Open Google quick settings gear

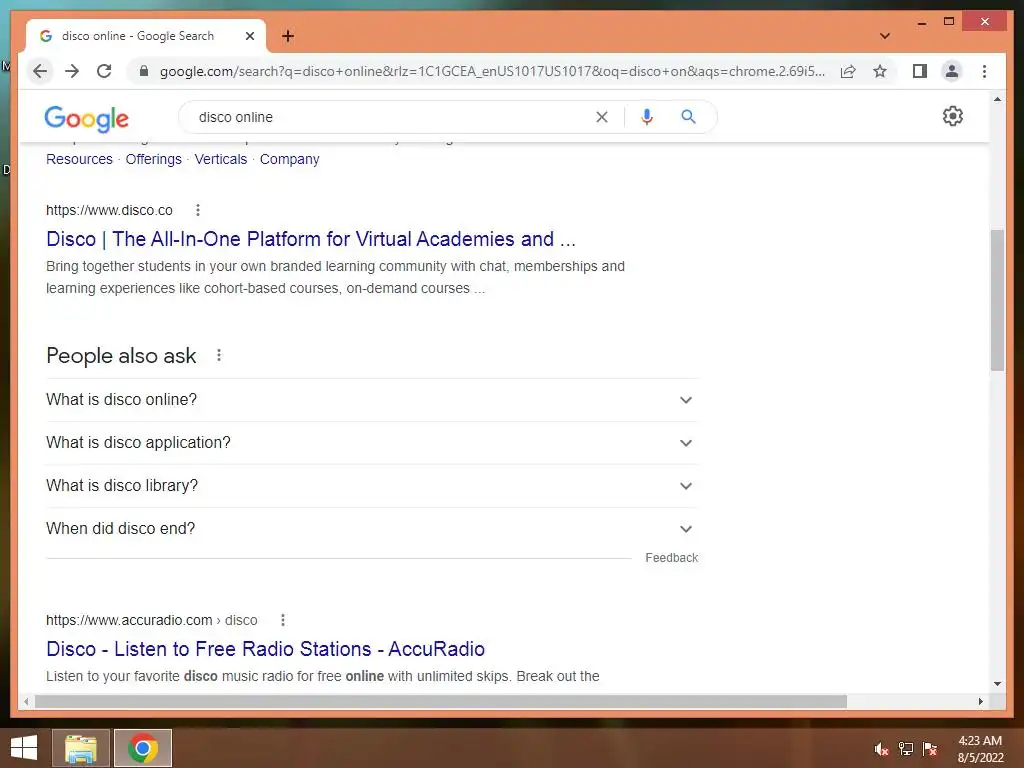click(x=952, y=116)
